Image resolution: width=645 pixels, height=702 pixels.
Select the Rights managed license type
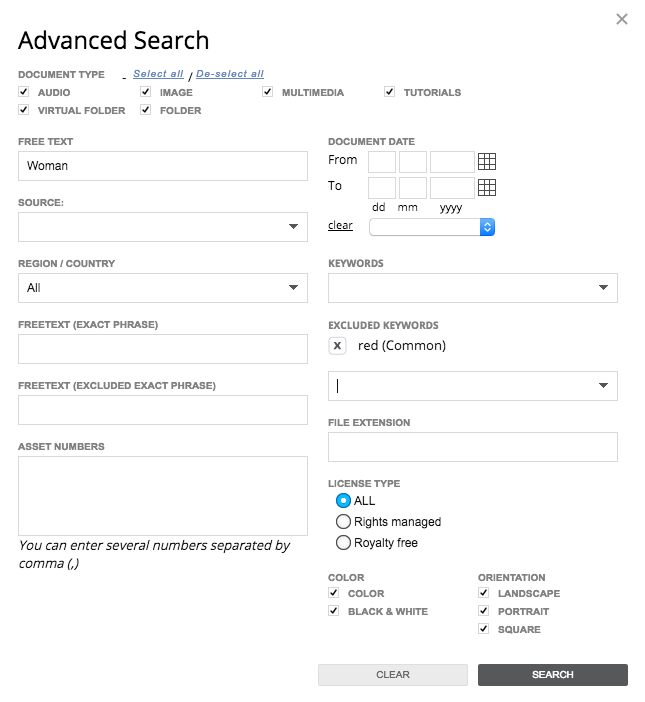coord(344,522)
